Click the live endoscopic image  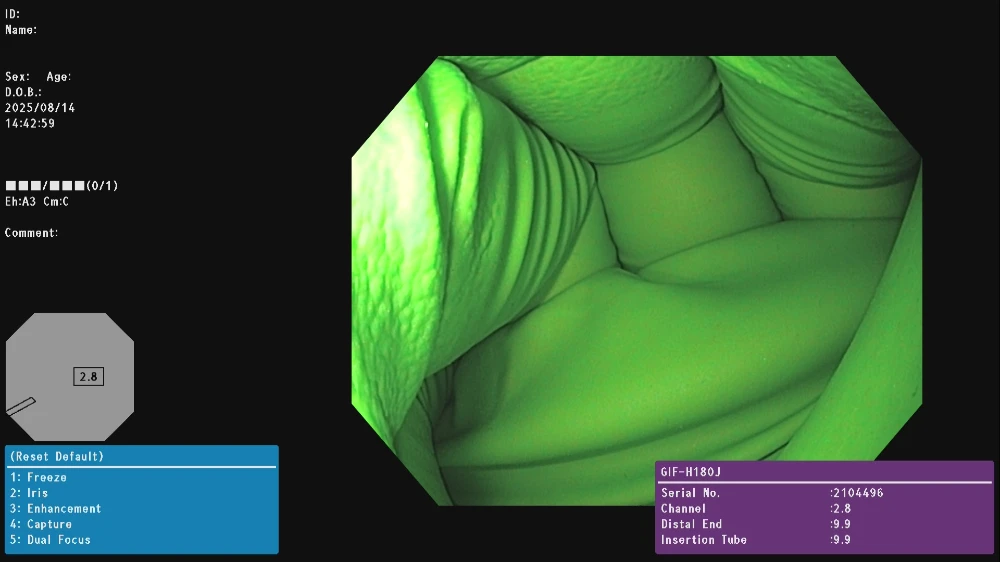636,280
